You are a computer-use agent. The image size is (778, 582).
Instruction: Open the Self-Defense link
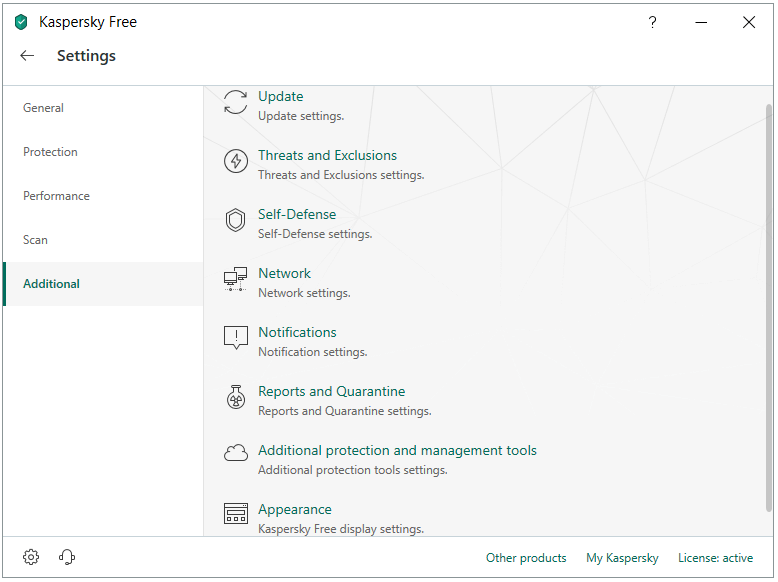pyautogui.click(x=297, y=214)
